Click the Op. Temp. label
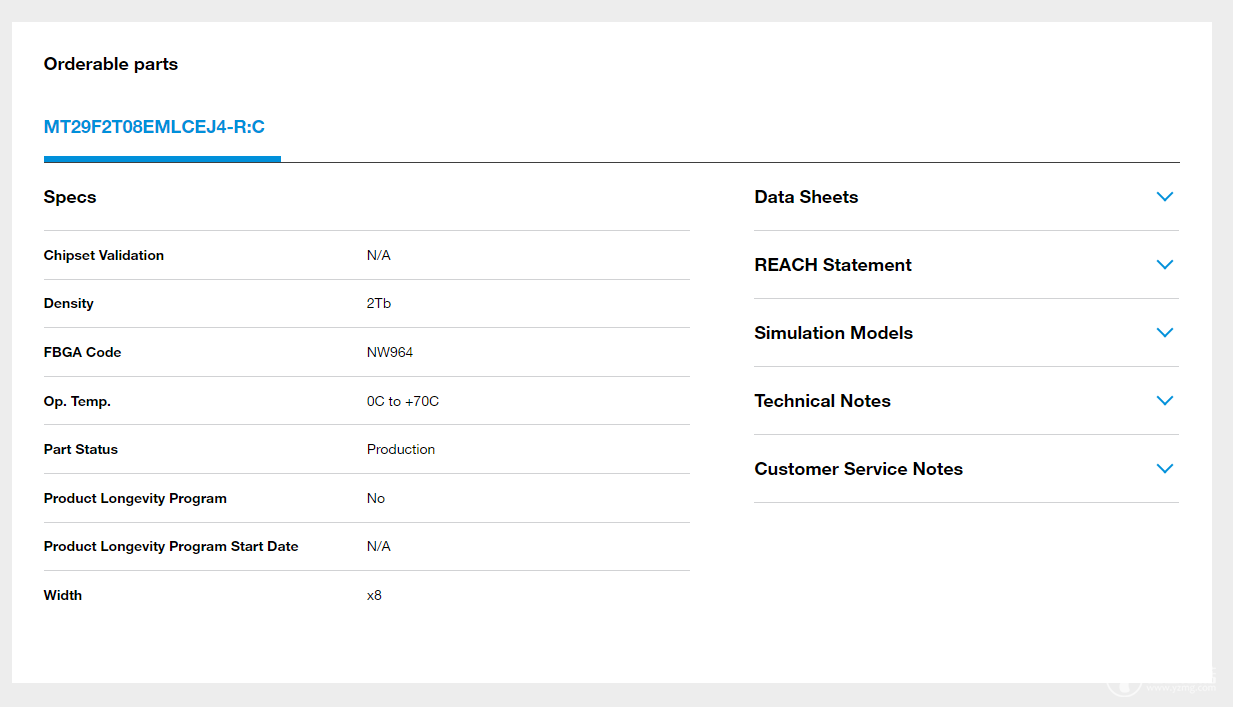The width and height of the screenshot is (1233, 707). coord(77,401)
